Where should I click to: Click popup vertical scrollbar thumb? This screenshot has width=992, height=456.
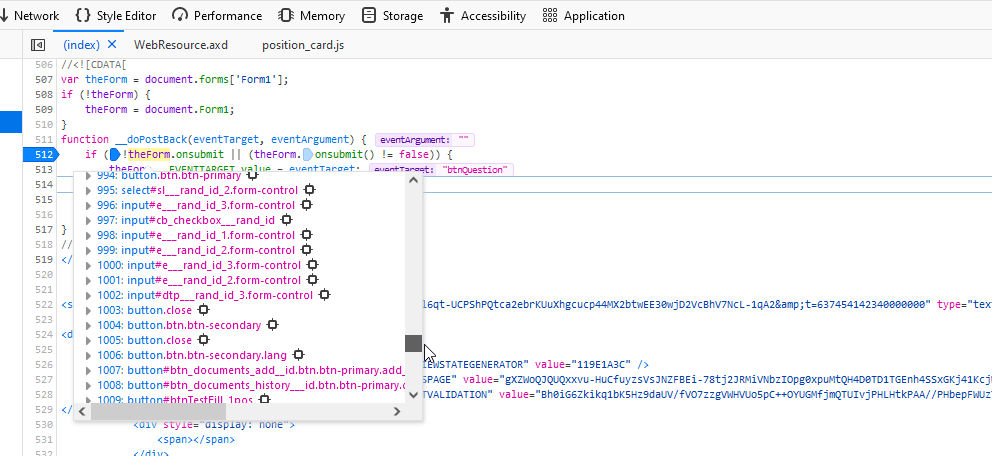click(x=413, y=343)
